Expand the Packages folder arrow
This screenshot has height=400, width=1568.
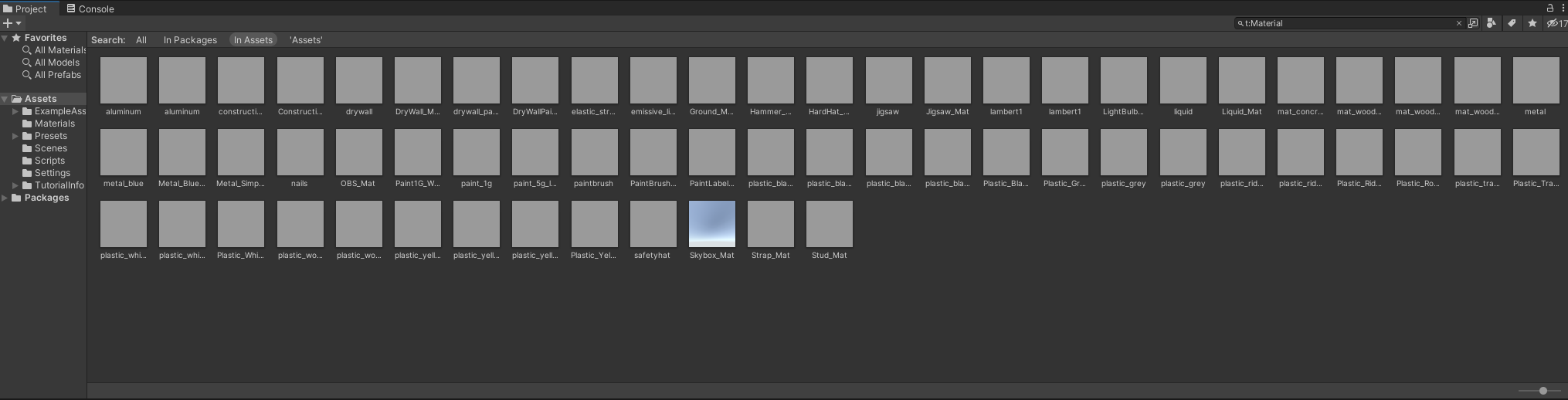(x=5, y=198)
